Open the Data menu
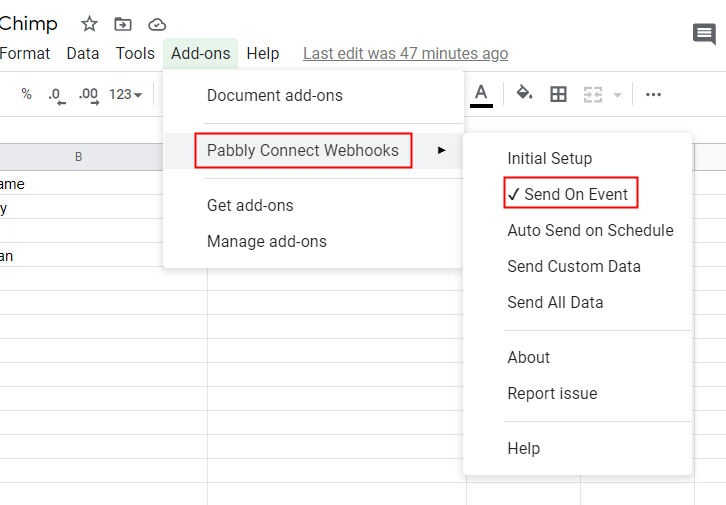This screenshot has width=726, height=505. 83,53
